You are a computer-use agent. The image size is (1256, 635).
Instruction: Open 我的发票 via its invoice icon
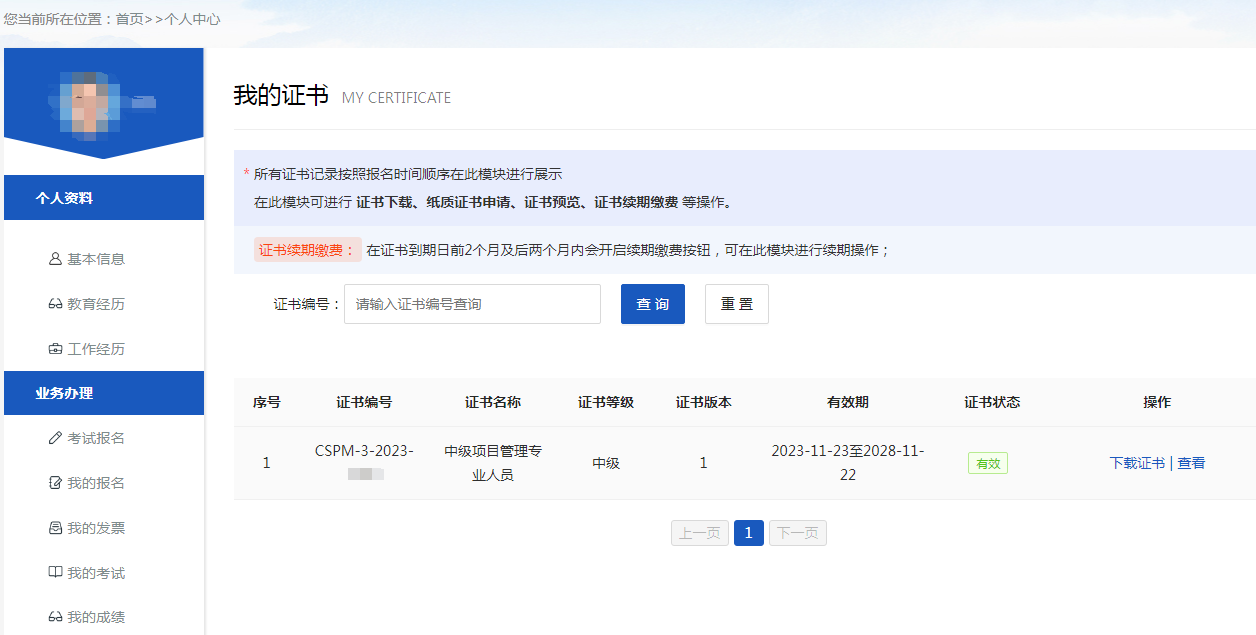pyautogui.click(x=57, y=527)
